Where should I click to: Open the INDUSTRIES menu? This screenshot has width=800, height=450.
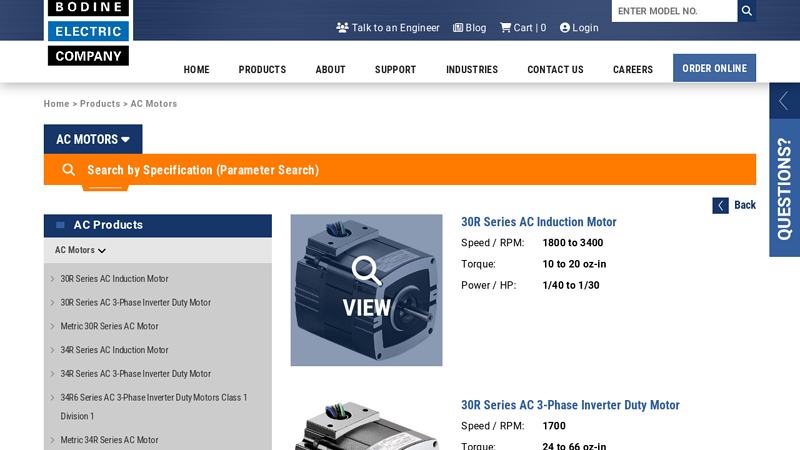point(472,69)
